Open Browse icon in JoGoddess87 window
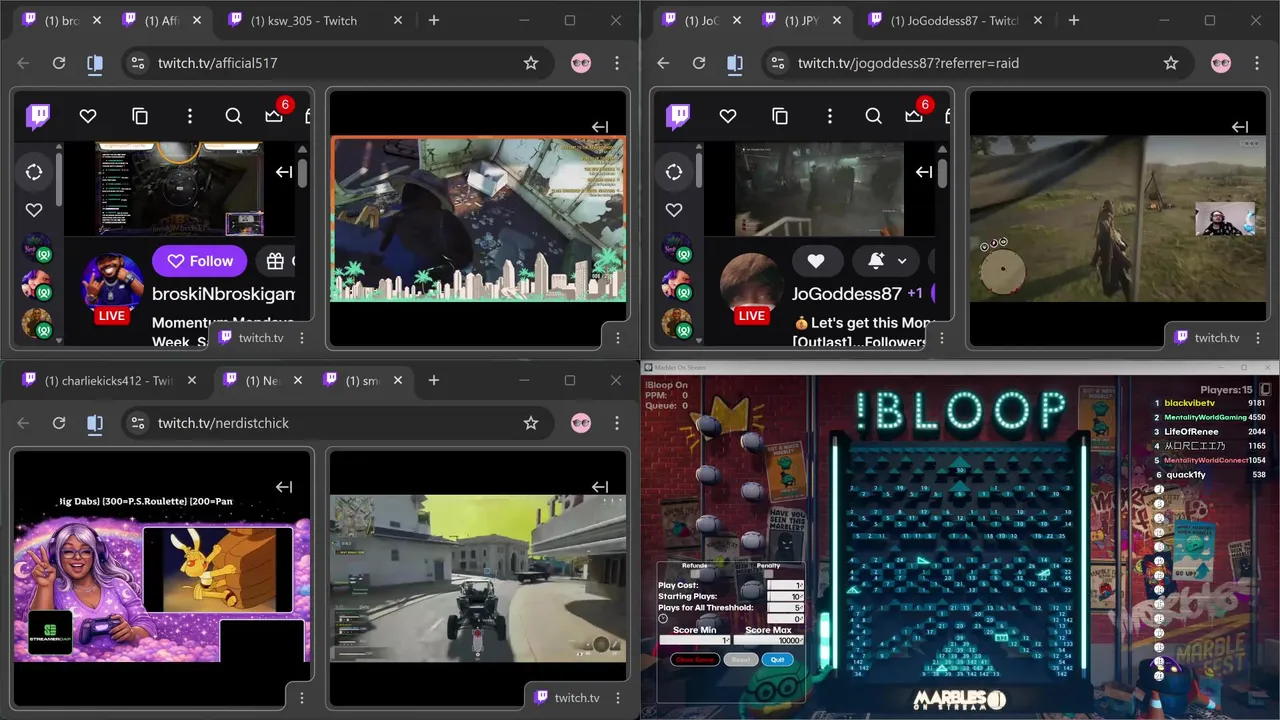This screenshot has height=720, width=1280. pos(780,117)
